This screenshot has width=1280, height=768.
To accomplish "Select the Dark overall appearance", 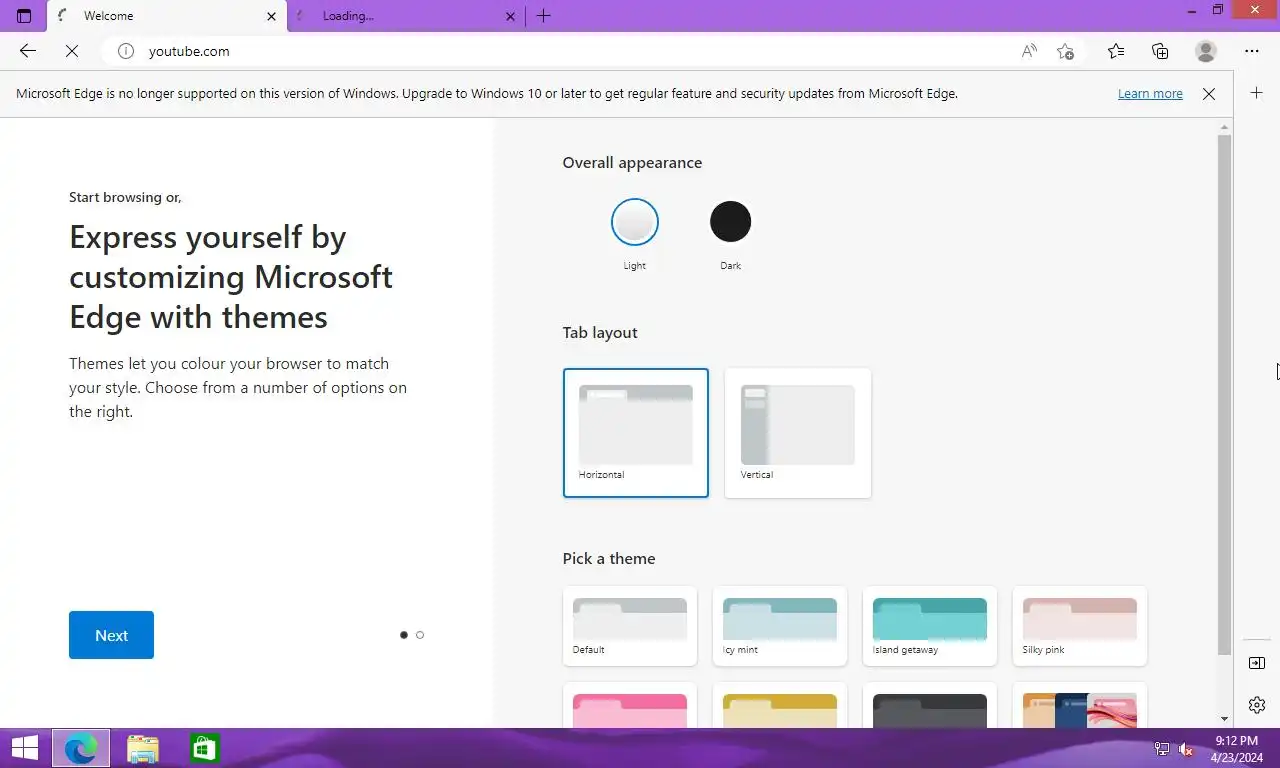I will (x=731, y=222).
